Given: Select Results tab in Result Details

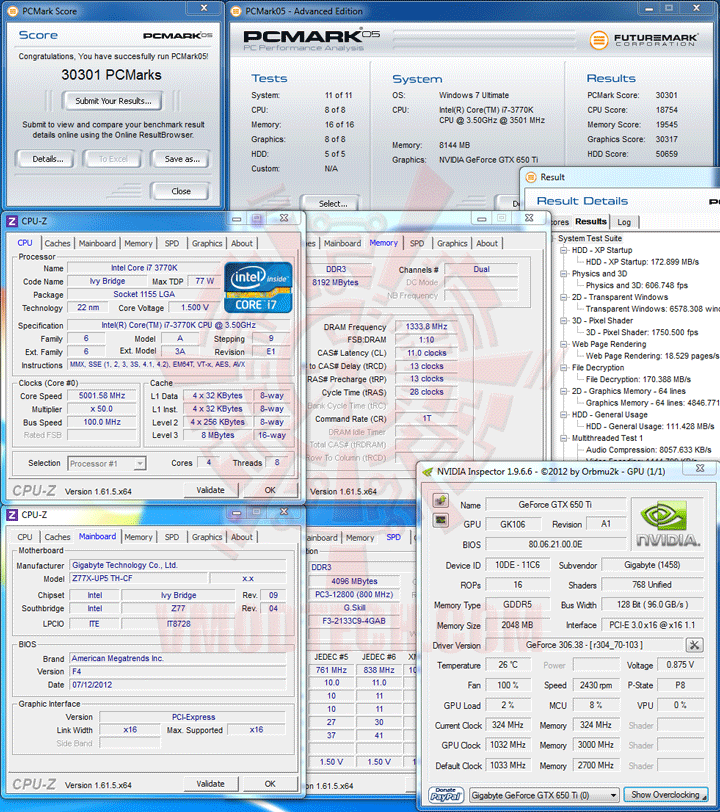Looking at the screenshot, I should pyautogui.click(x=591, y=222).
